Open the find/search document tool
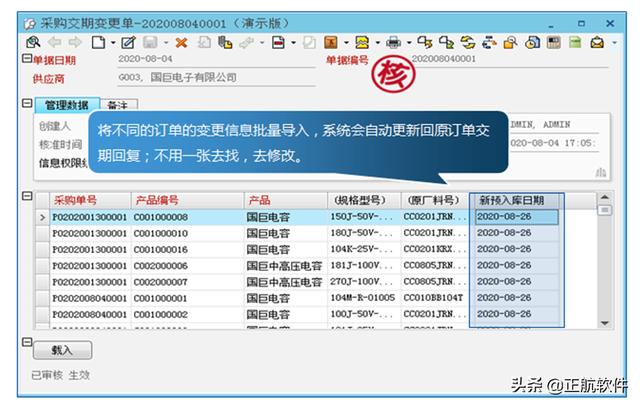 tap(33, 42)
